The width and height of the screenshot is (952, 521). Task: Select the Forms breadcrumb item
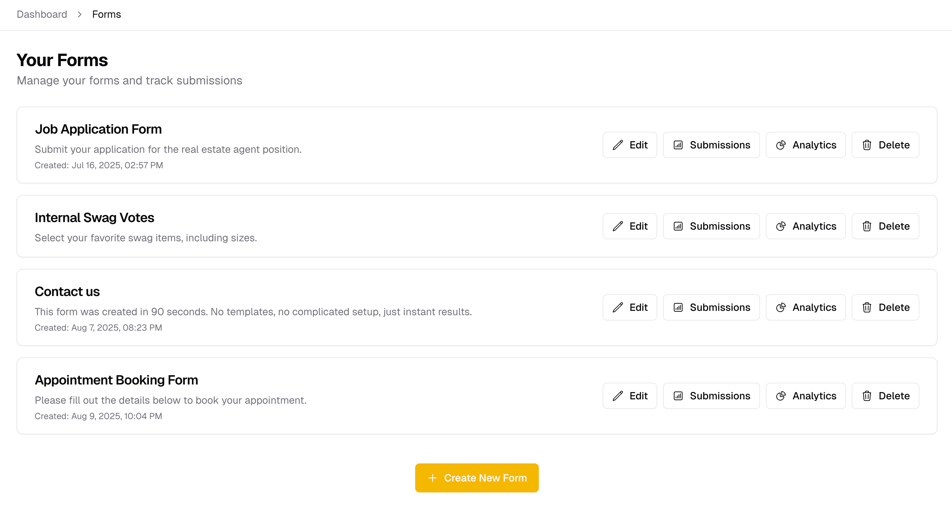(x=106, y=15)
